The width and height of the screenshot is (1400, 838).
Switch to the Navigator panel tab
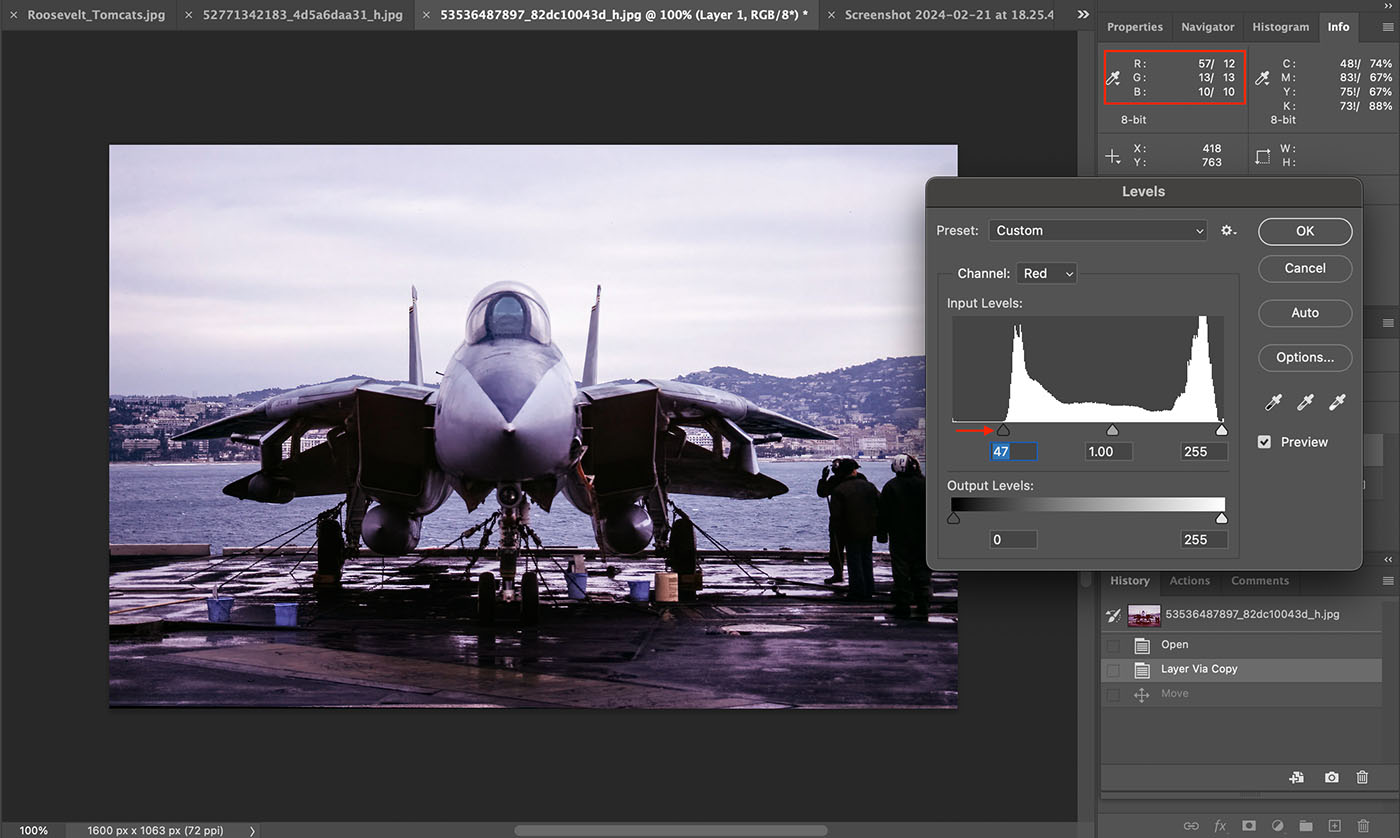tap(1207, 27)
